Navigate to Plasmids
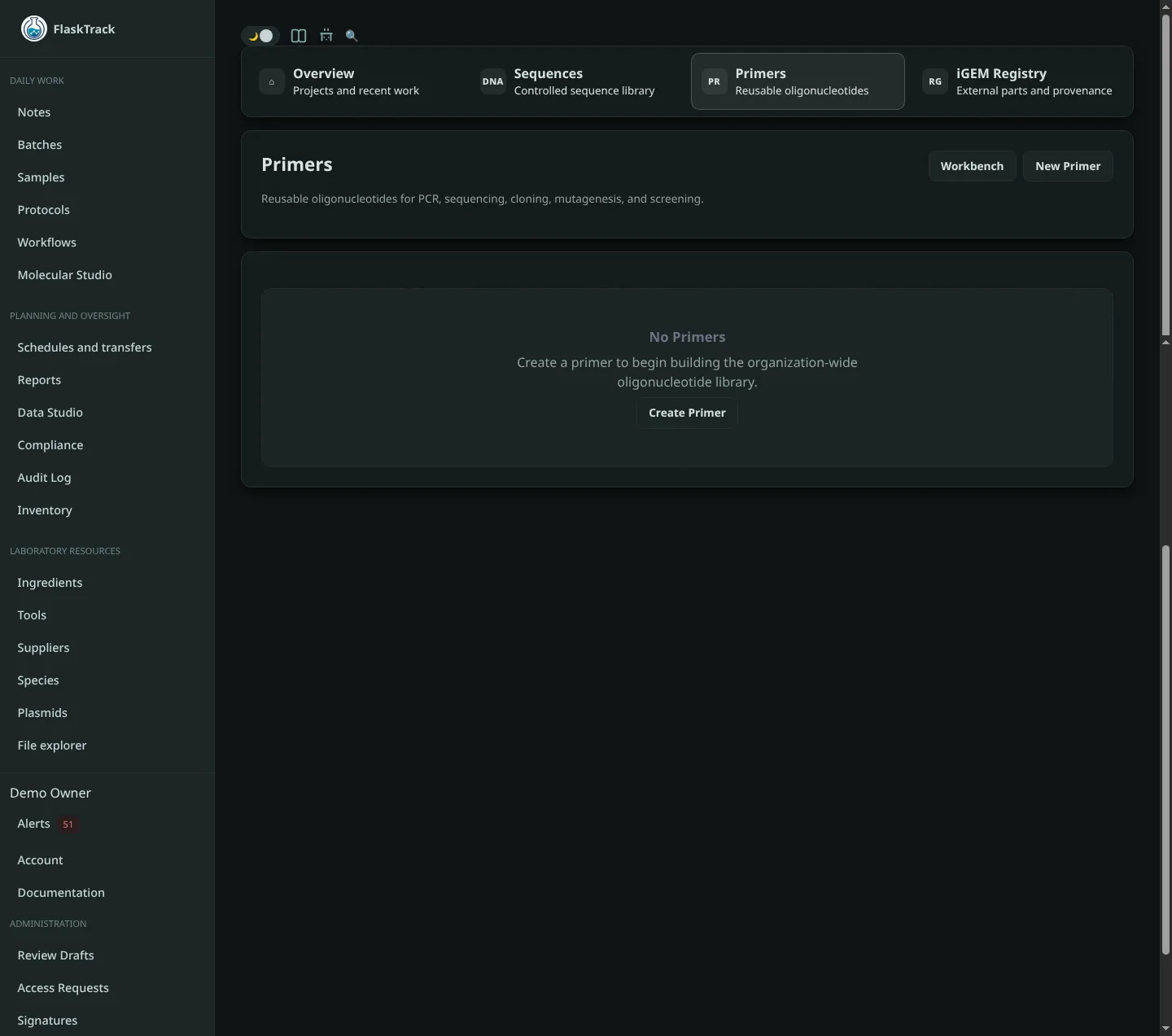 click(107, 713)
